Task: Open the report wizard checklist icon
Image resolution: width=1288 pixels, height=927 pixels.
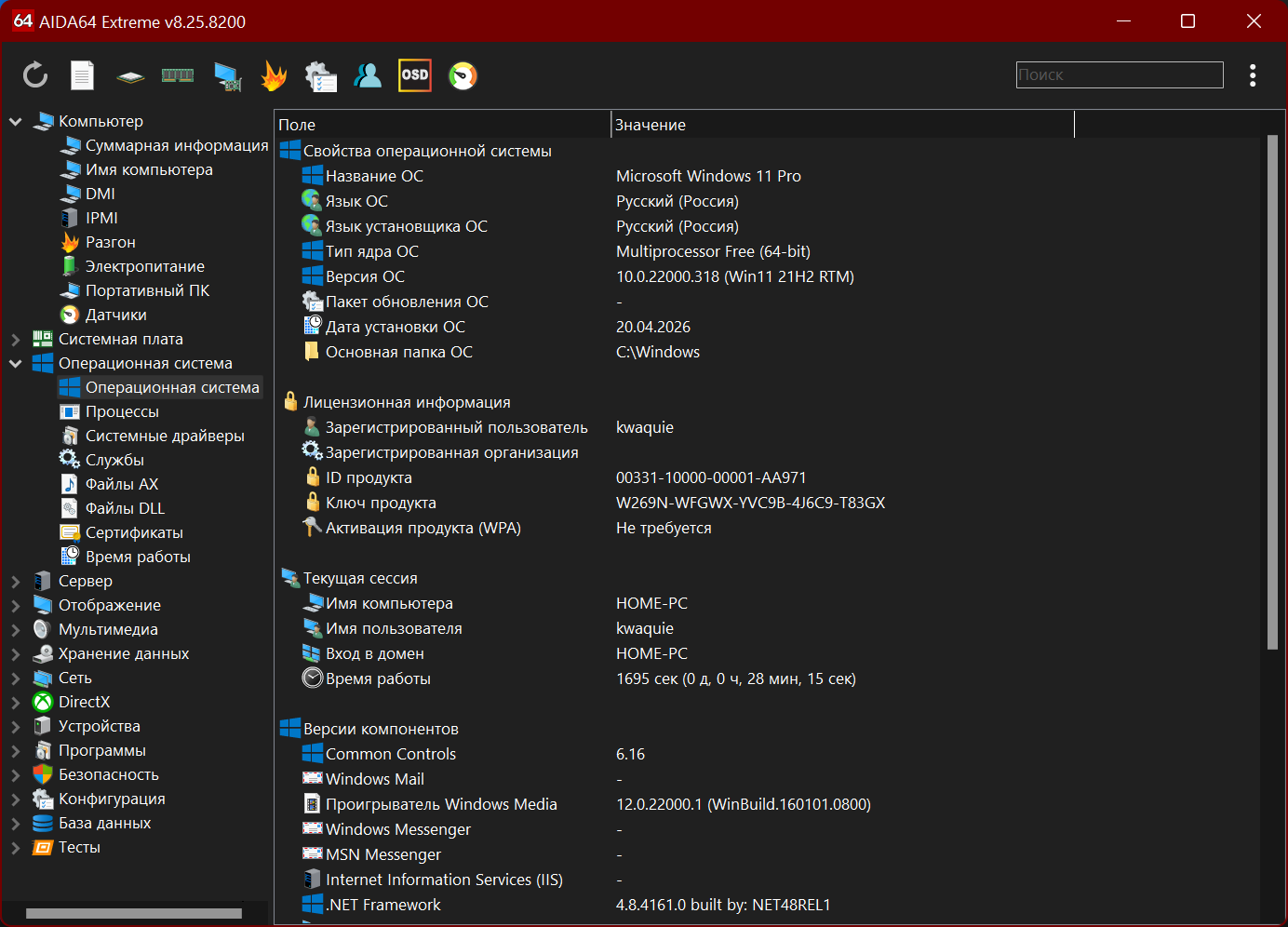Action: 321,76
